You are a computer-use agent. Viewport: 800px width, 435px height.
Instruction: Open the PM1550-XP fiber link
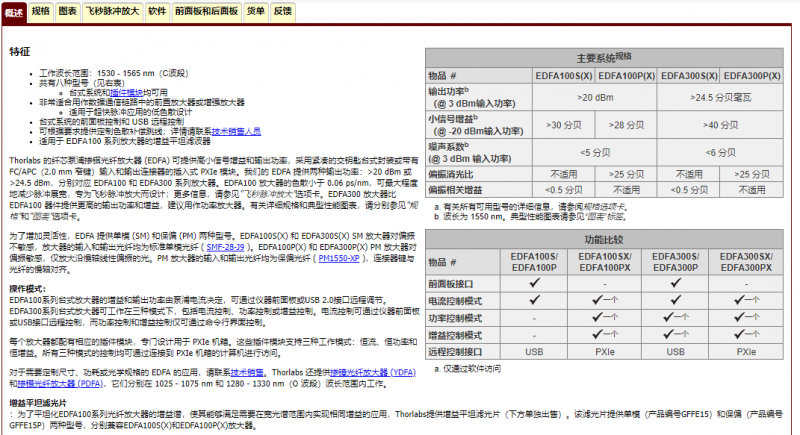click(339, 258)
